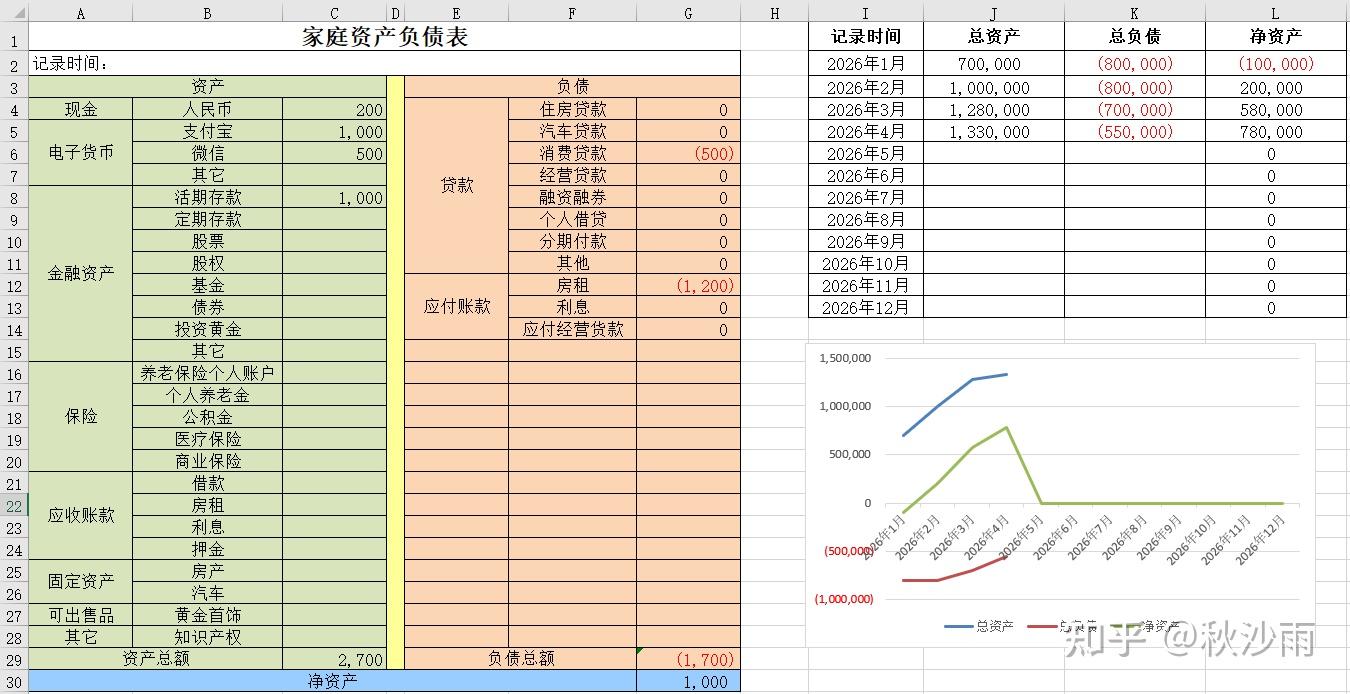Image resolution: width=1350 pixels, height=694 pixels.
Task: Click the 1,500,000 value axis label in the chart
Action: [846, 358]
